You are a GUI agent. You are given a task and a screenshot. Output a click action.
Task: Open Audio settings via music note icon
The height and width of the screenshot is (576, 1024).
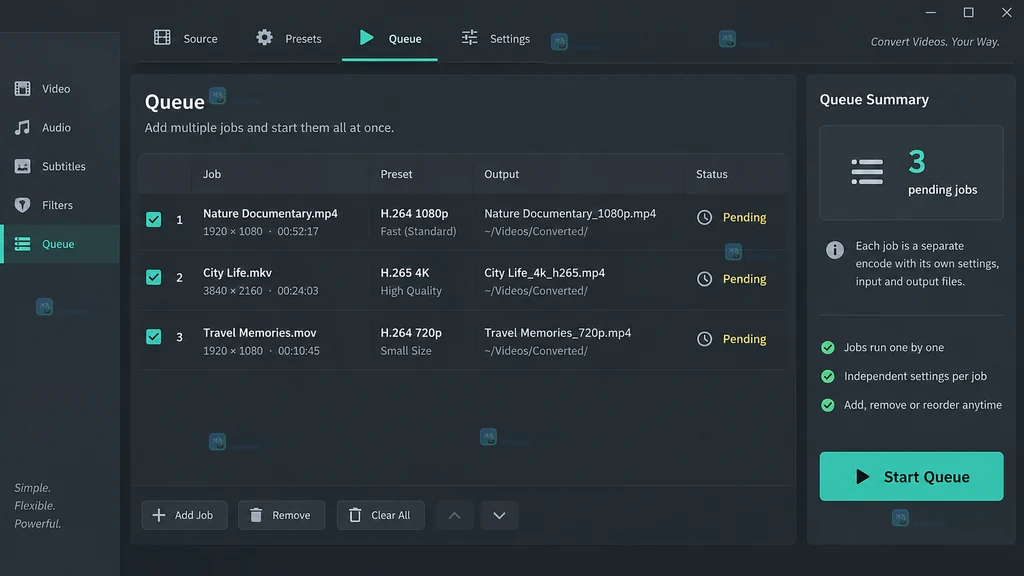pos(22,127)
